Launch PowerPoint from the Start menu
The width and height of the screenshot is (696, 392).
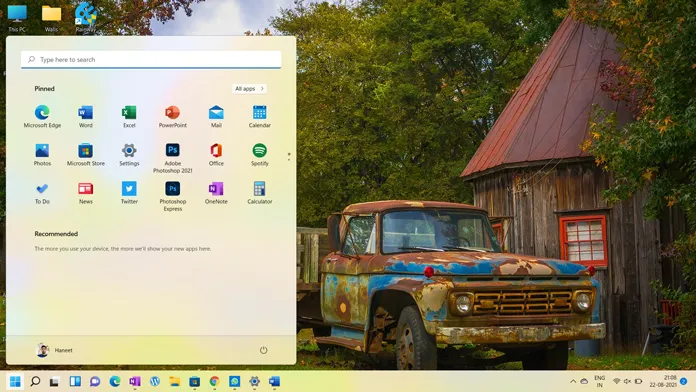click(173, 117)
